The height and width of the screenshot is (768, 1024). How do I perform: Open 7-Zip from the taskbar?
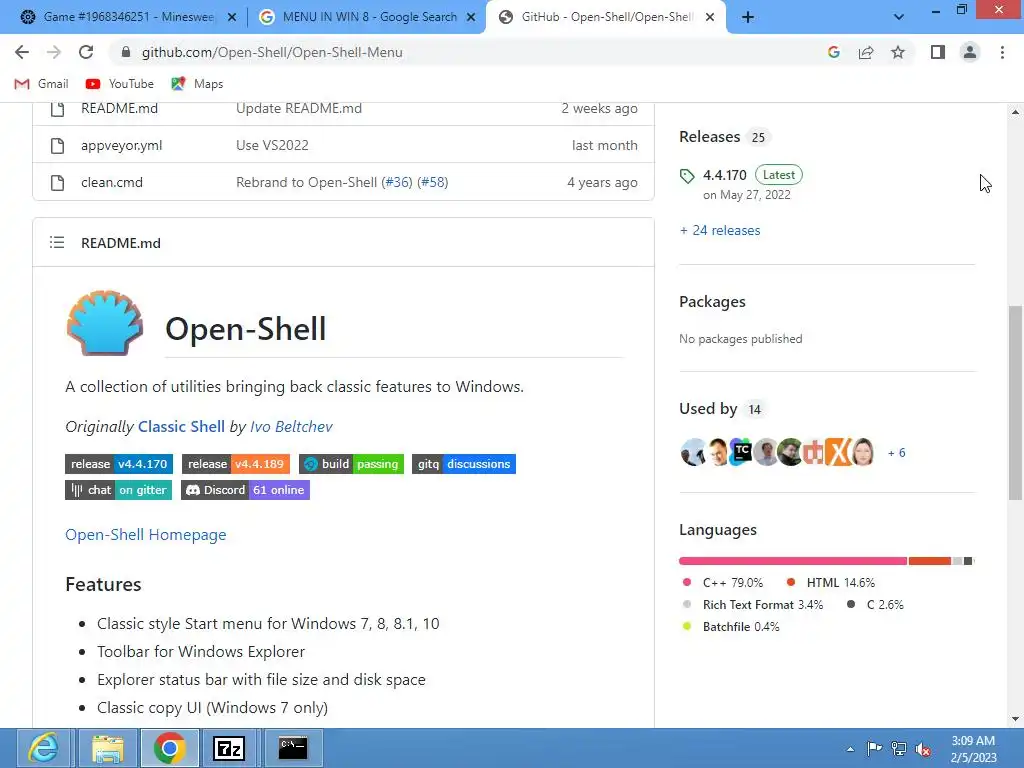(x=229, y=748)
